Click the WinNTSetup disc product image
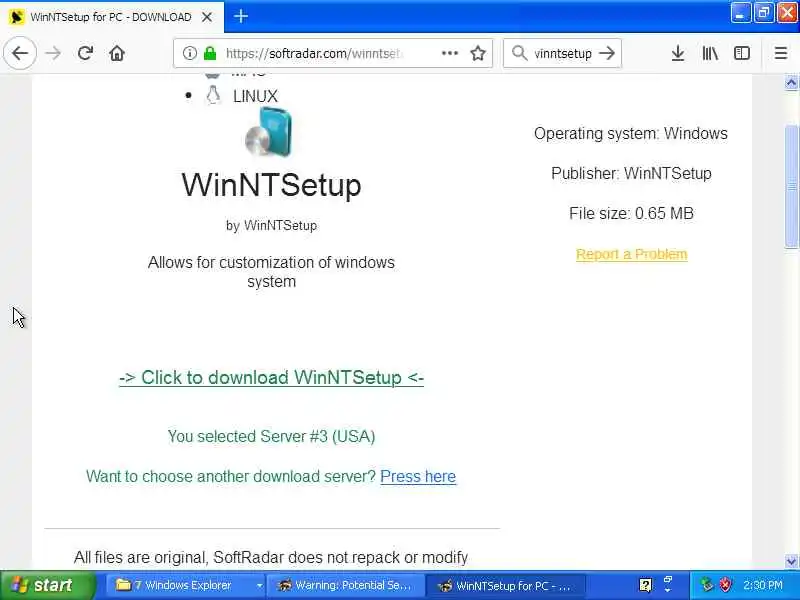The height and width of the screenshot is (600, 800). 268,133
